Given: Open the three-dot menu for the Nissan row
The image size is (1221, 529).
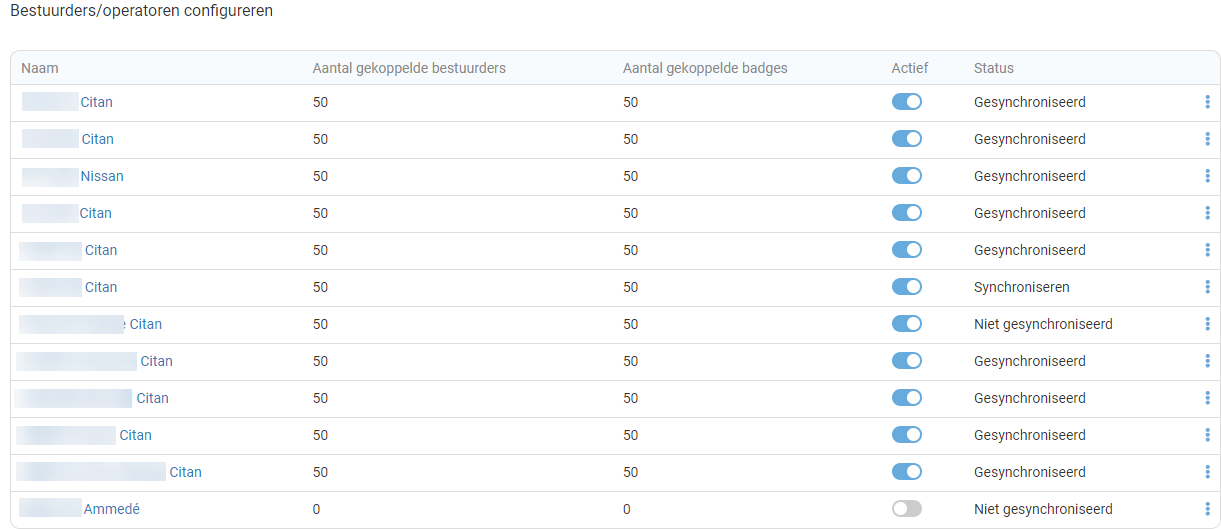Looking at the screenshot, I should tap(1207, 176).
